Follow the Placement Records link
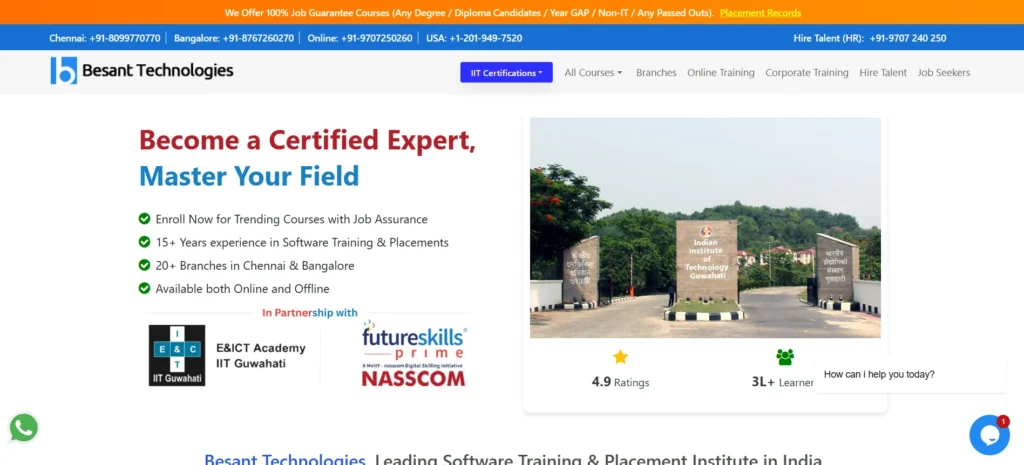The width and height of the screenshot is (1024, 465). 760,12
